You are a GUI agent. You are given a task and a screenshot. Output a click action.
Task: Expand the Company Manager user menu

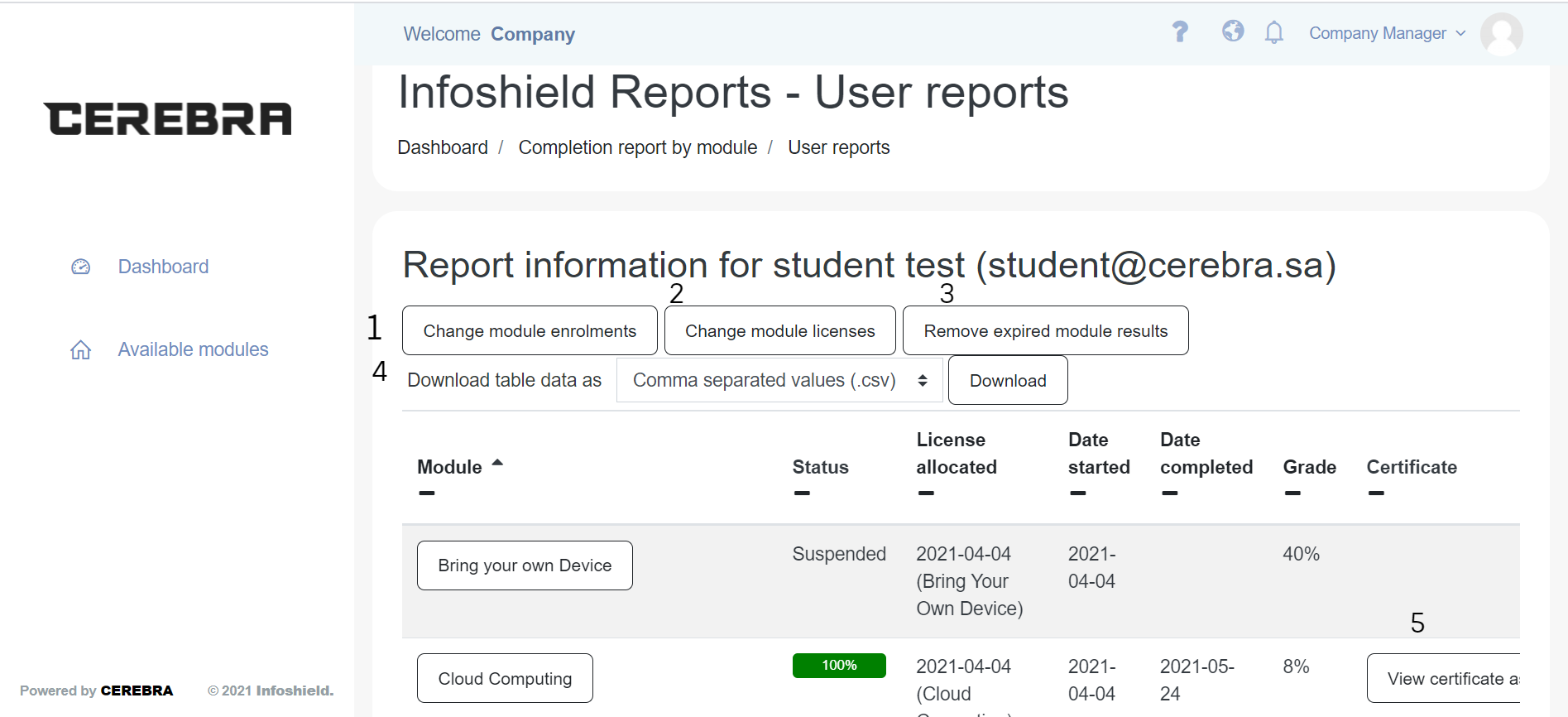pos(1387,33)
